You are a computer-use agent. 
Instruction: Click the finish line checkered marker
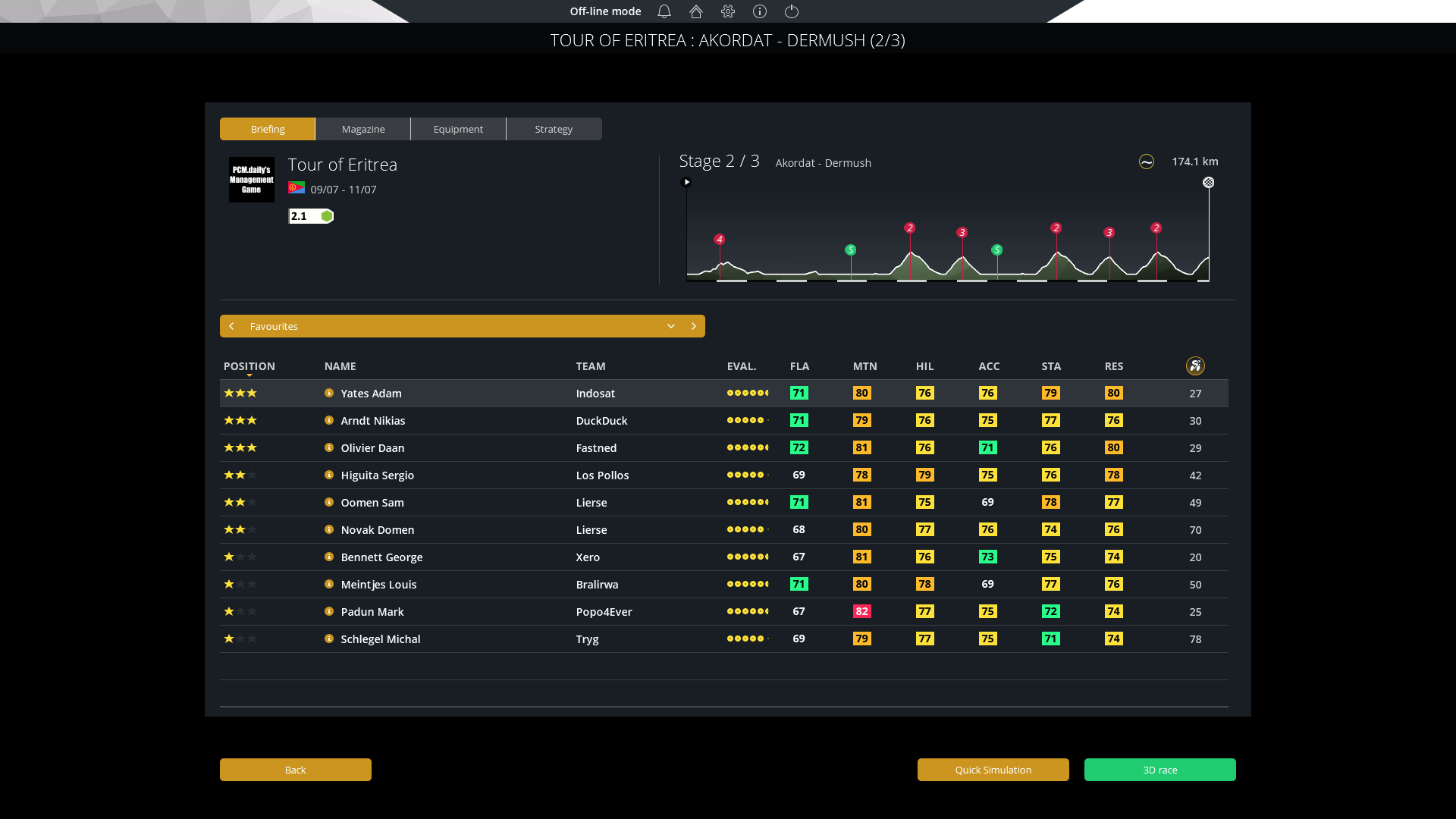tap(1209, 183)
